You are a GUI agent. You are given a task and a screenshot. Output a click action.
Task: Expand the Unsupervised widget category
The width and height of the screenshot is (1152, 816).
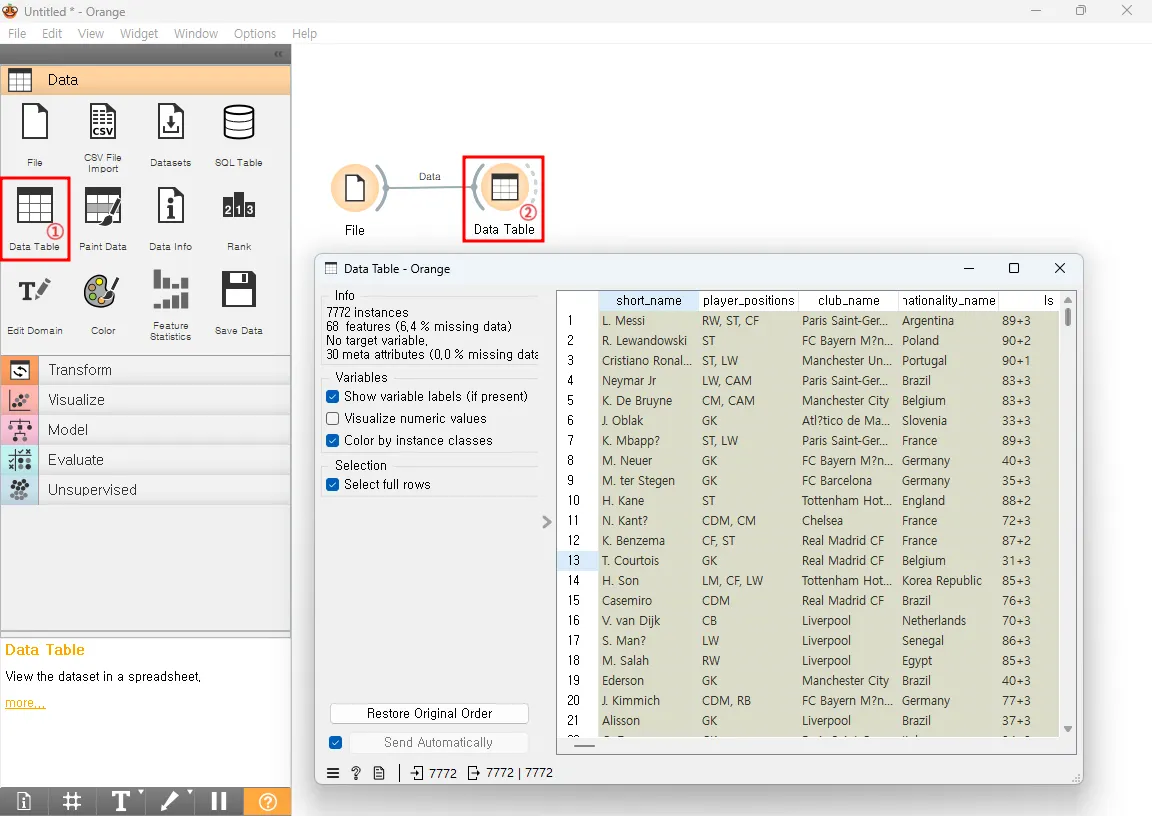[92, 490]
